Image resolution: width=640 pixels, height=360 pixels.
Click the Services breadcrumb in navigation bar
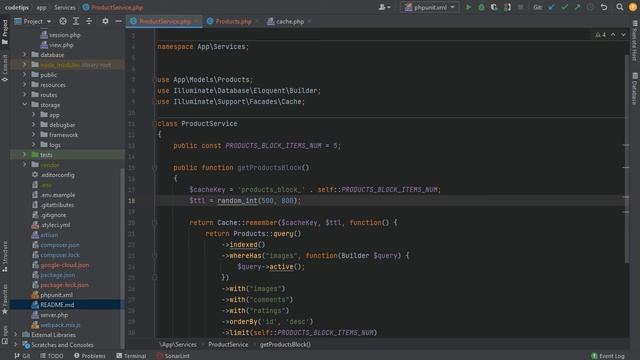point(64,7)
